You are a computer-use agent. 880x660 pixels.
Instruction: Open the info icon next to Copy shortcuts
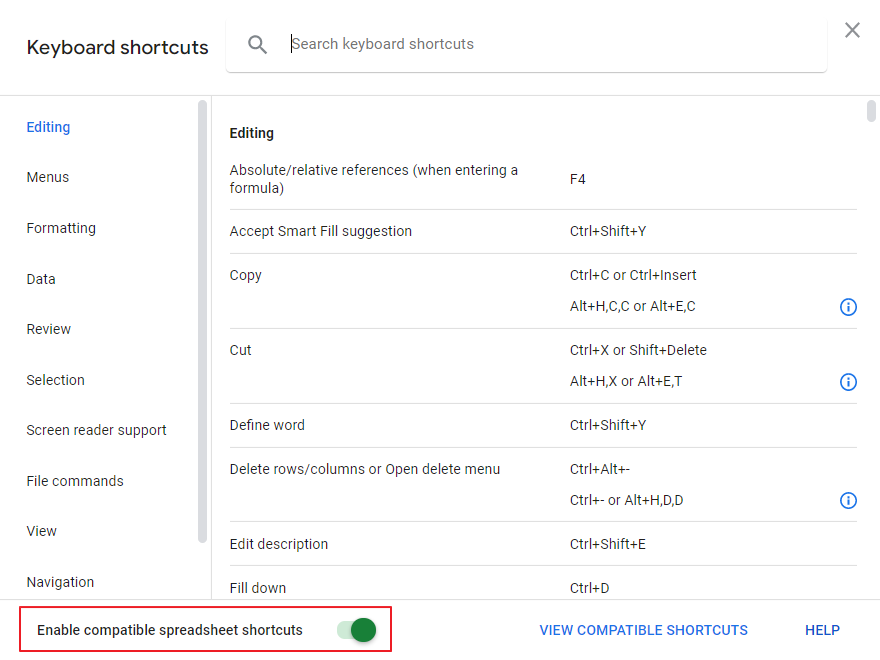848,307
